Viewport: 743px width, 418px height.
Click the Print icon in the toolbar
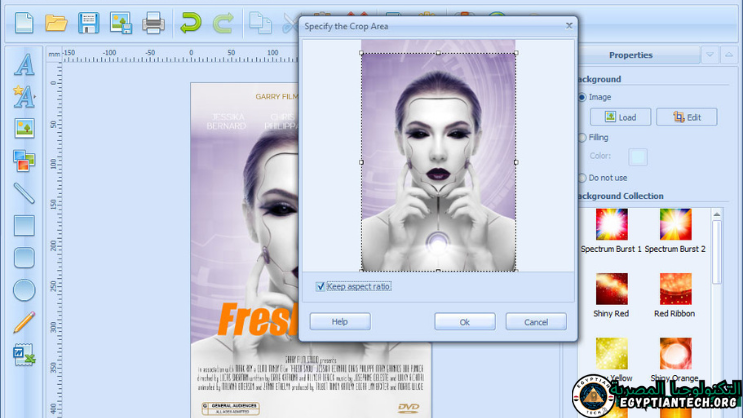click(x=153, y=22)
